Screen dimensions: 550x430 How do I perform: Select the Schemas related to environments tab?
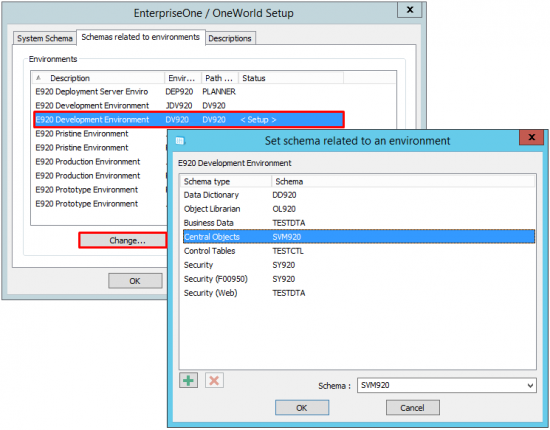point(141,37)
